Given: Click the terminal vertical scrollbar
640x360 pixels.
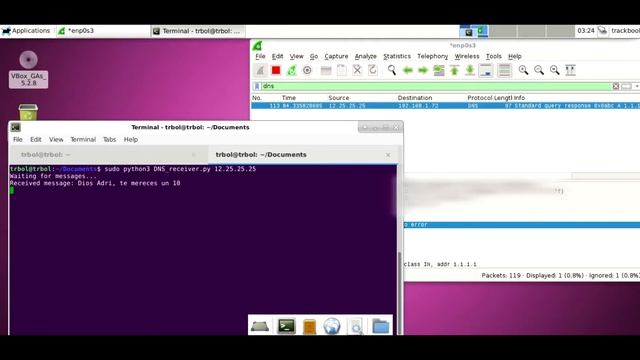Looking at the screenshot, I should (399, 294).
